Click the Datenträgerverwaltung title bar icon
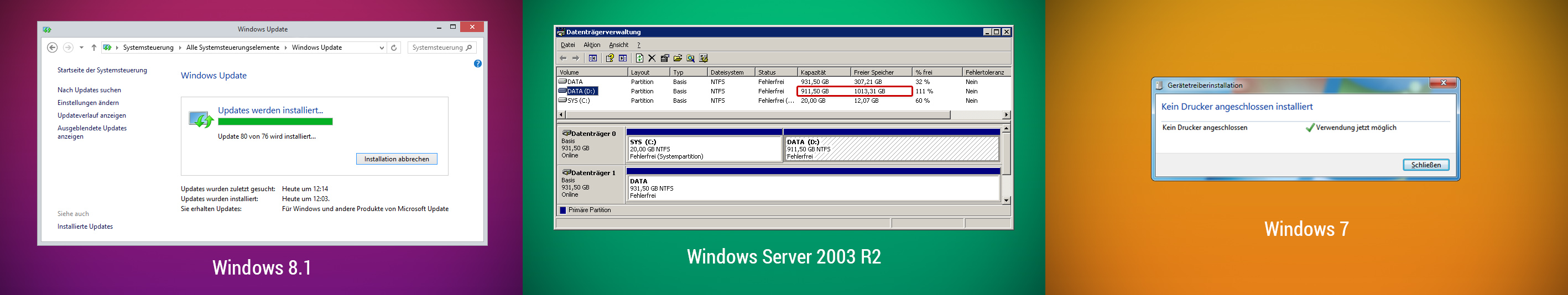The image size is (1568, 295). 561,31
